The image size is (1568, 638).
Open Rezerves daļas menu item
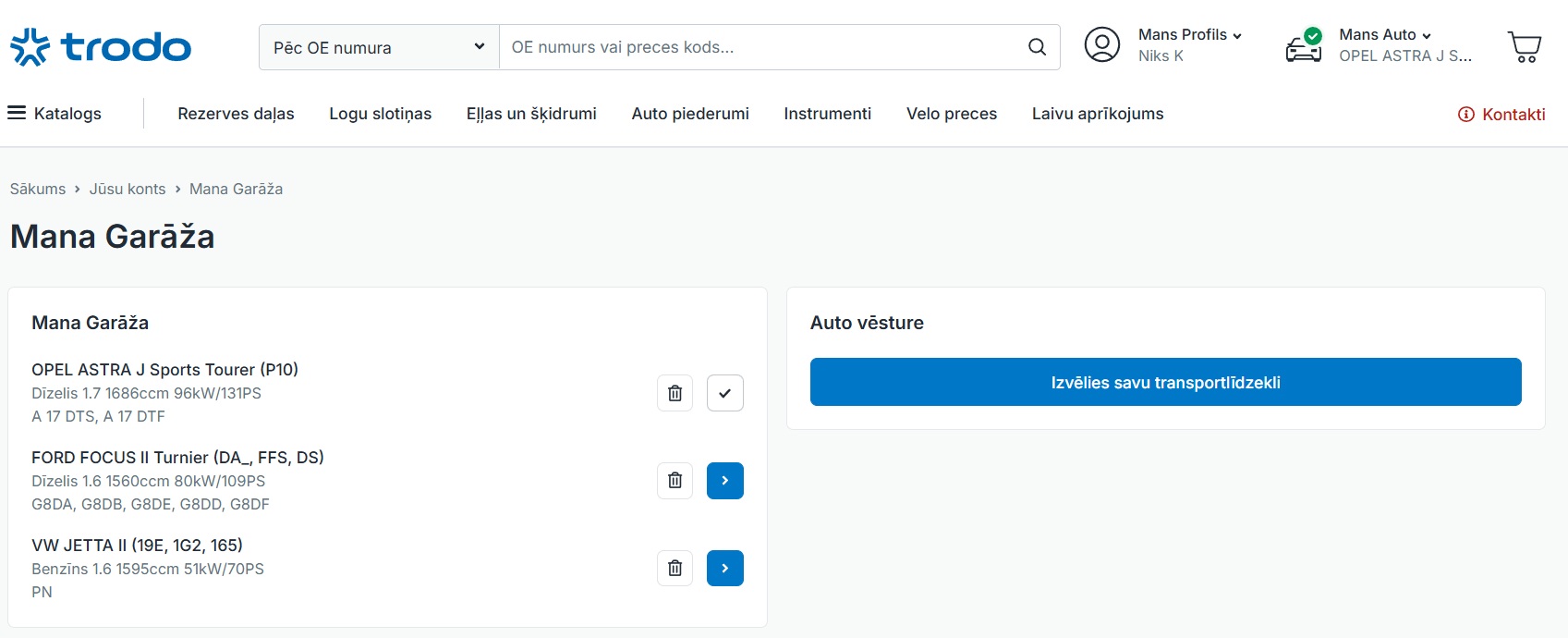point(236,114)
